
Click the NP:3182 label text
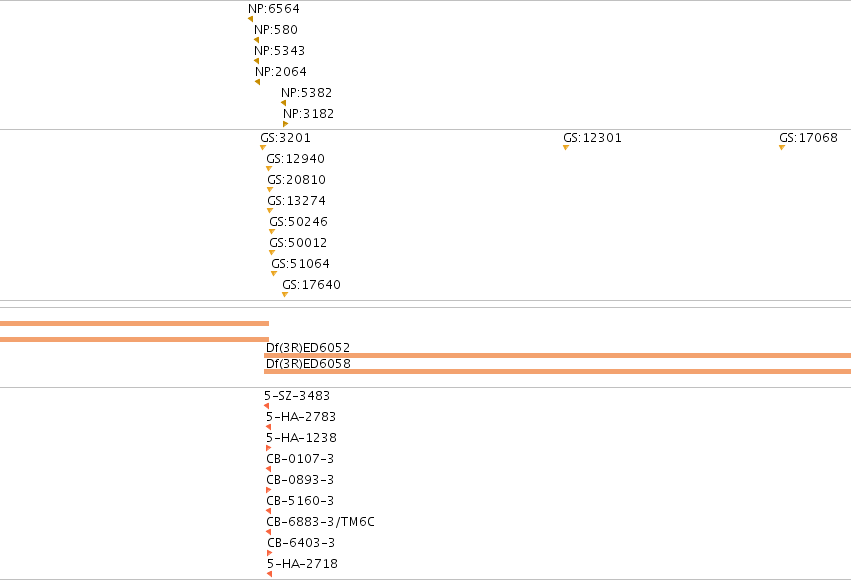point(308,114)
